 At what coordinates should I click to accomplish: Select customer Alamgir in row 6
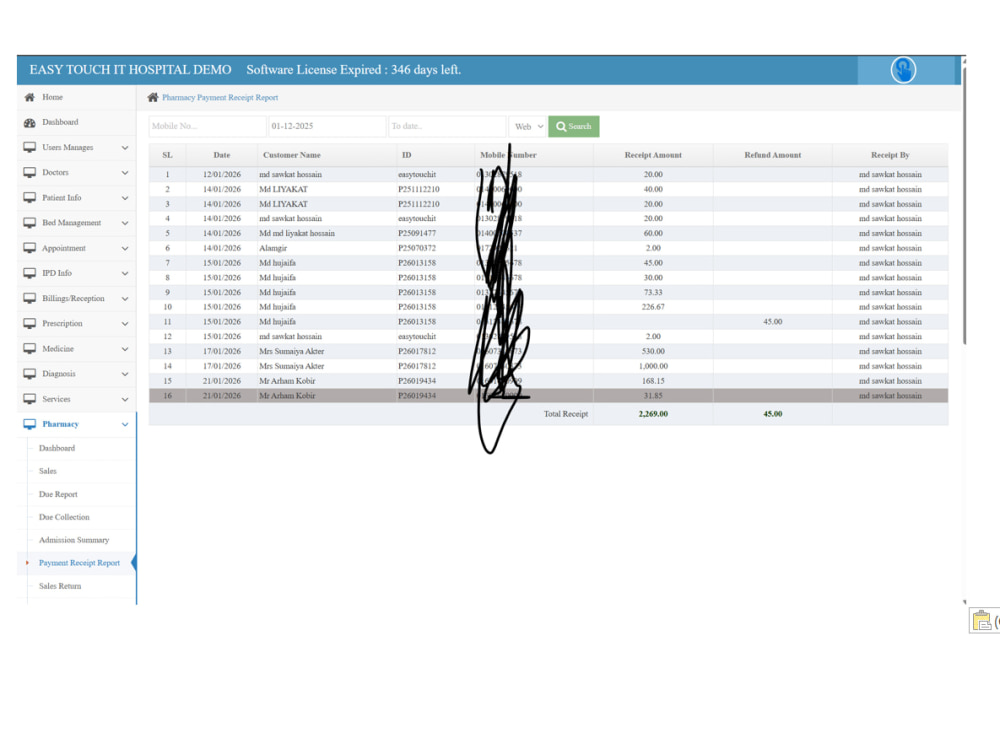tap(273, 248)
